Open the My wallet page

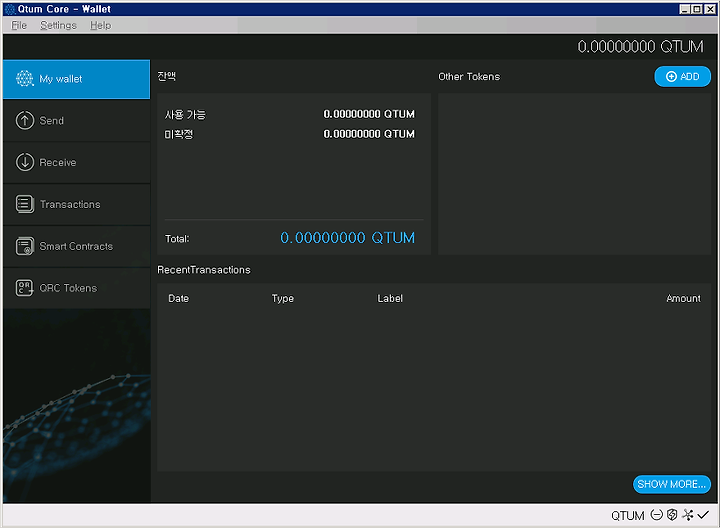point(76,79)
